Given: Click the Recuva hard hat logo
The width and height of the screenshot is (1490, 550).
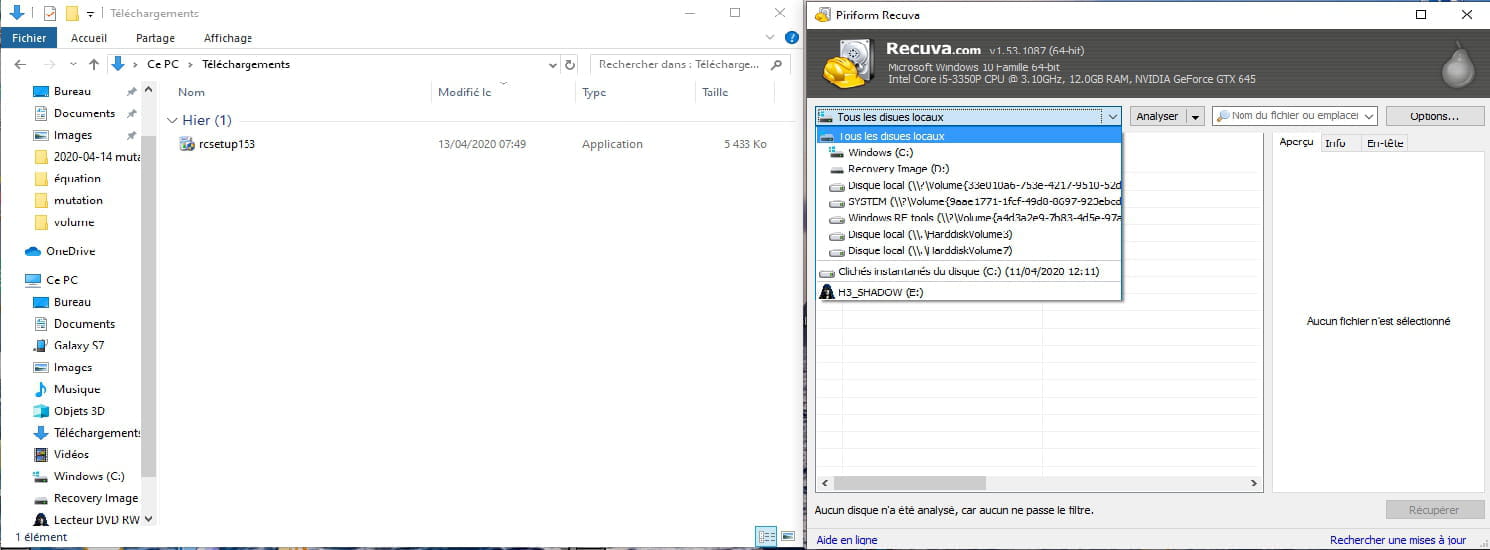Looking at the screenshot, I should [x=851, y=62].
